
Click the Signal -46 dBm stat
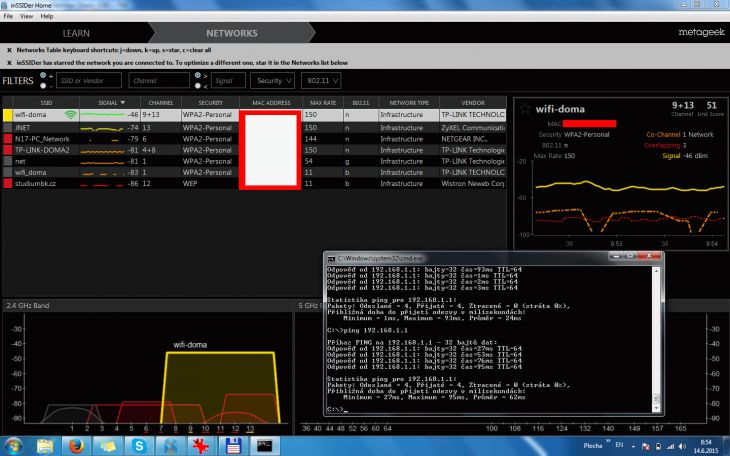click(685, 156)
